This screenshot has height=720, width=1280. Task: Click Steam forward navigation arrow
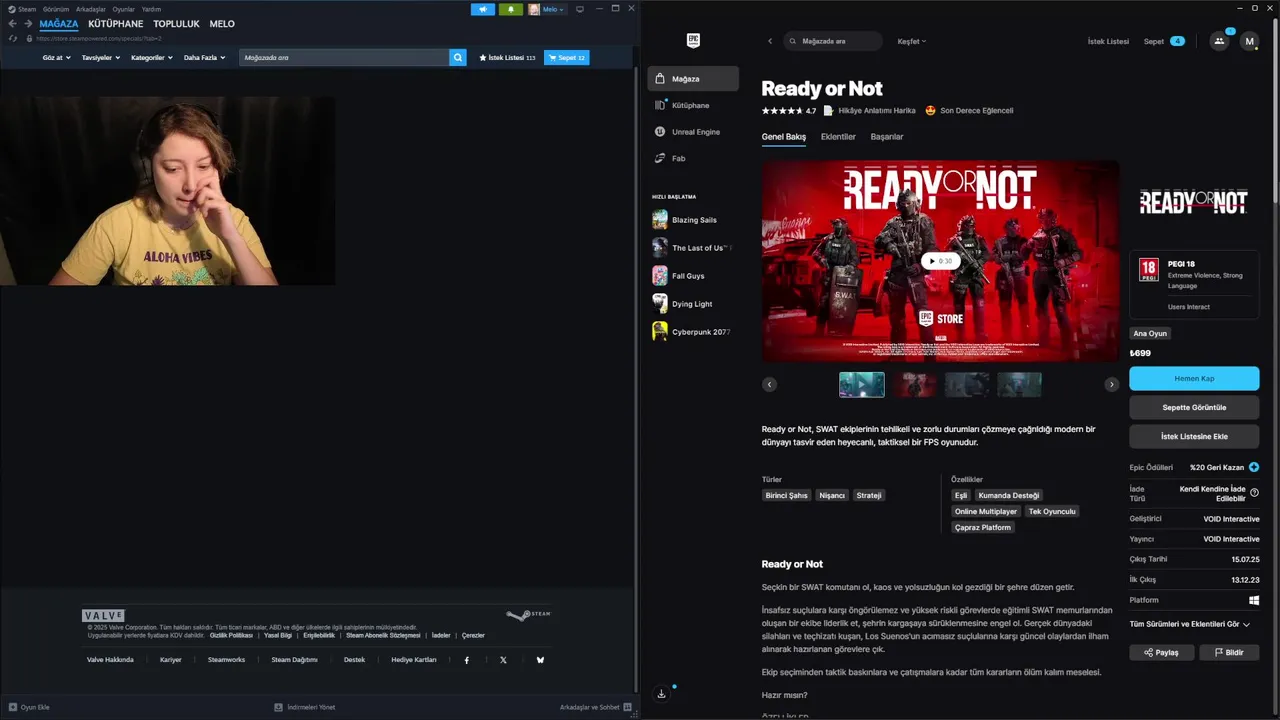[x=28, y=24]
